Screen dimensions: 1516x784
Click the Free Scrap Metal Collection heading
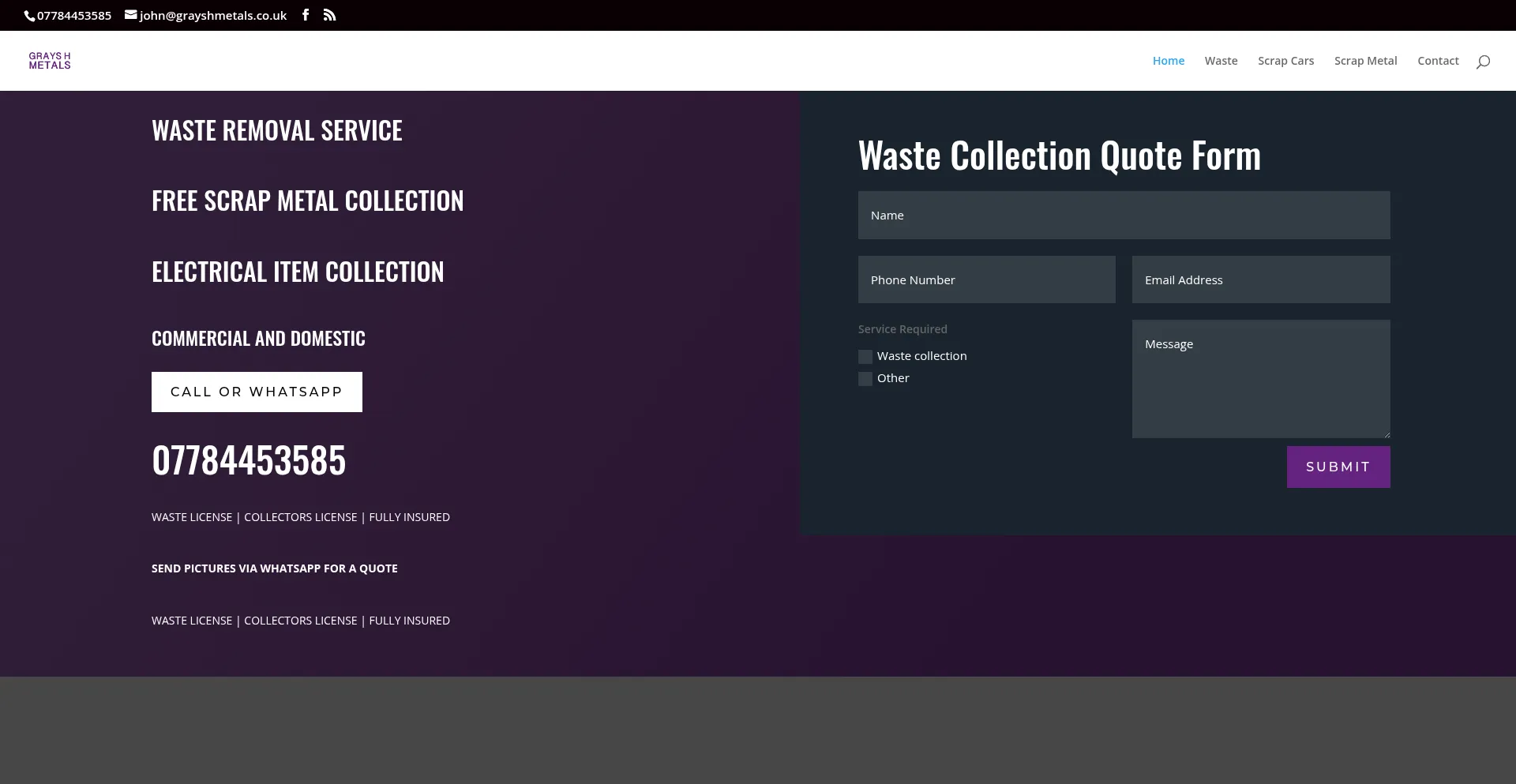coord(308,201)
